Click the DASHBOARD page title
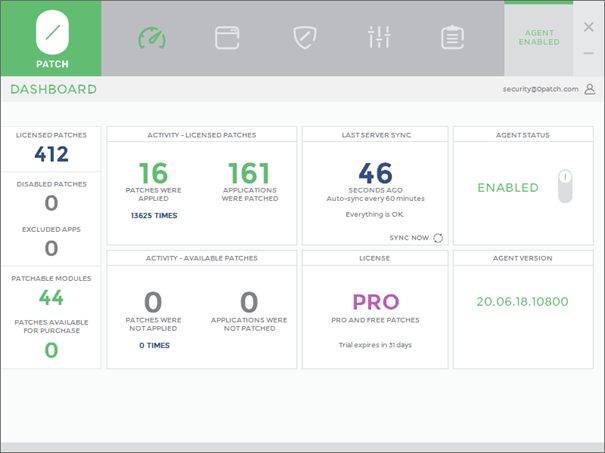 (54, 89)
